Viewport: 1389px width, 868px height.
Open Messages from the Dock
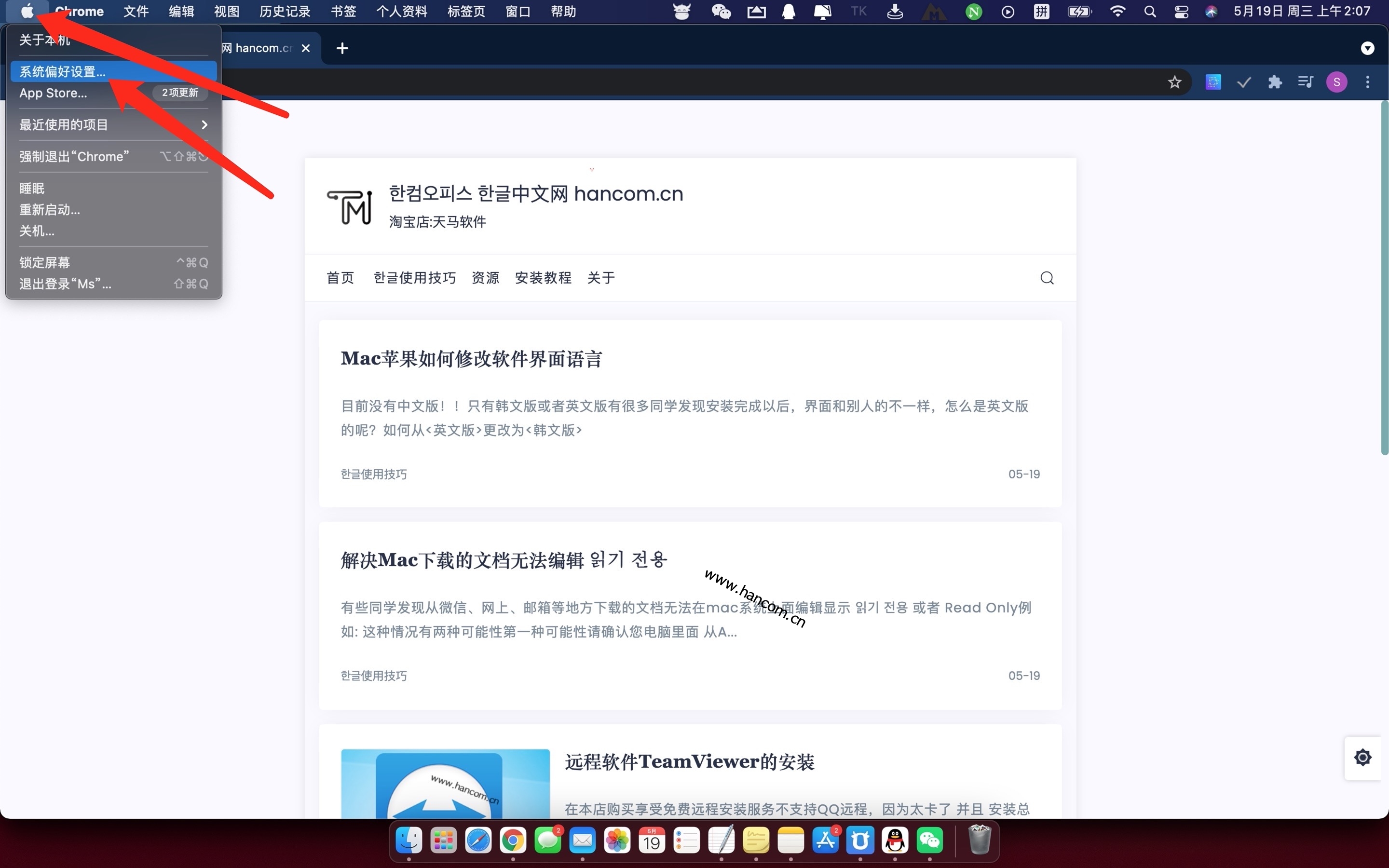[547, 841]
